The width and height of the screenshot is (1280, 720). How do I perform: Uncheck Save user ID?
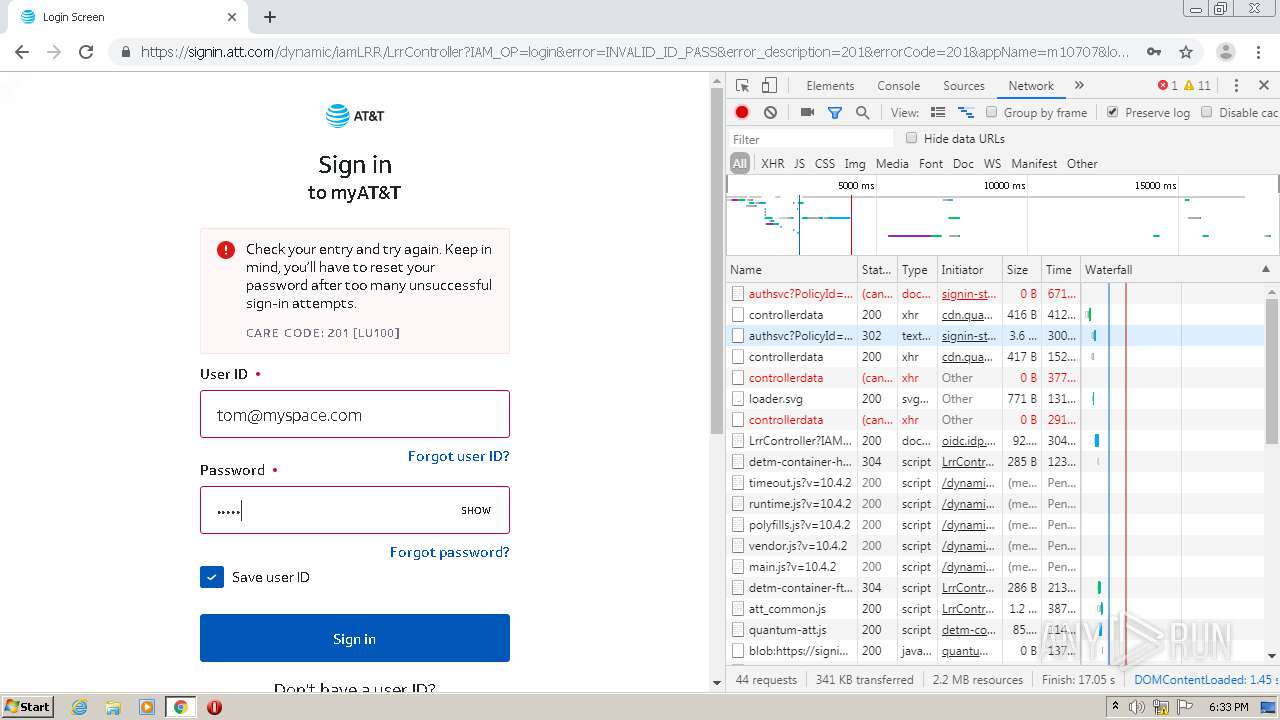pyautogui.click(x=212, y=577)
